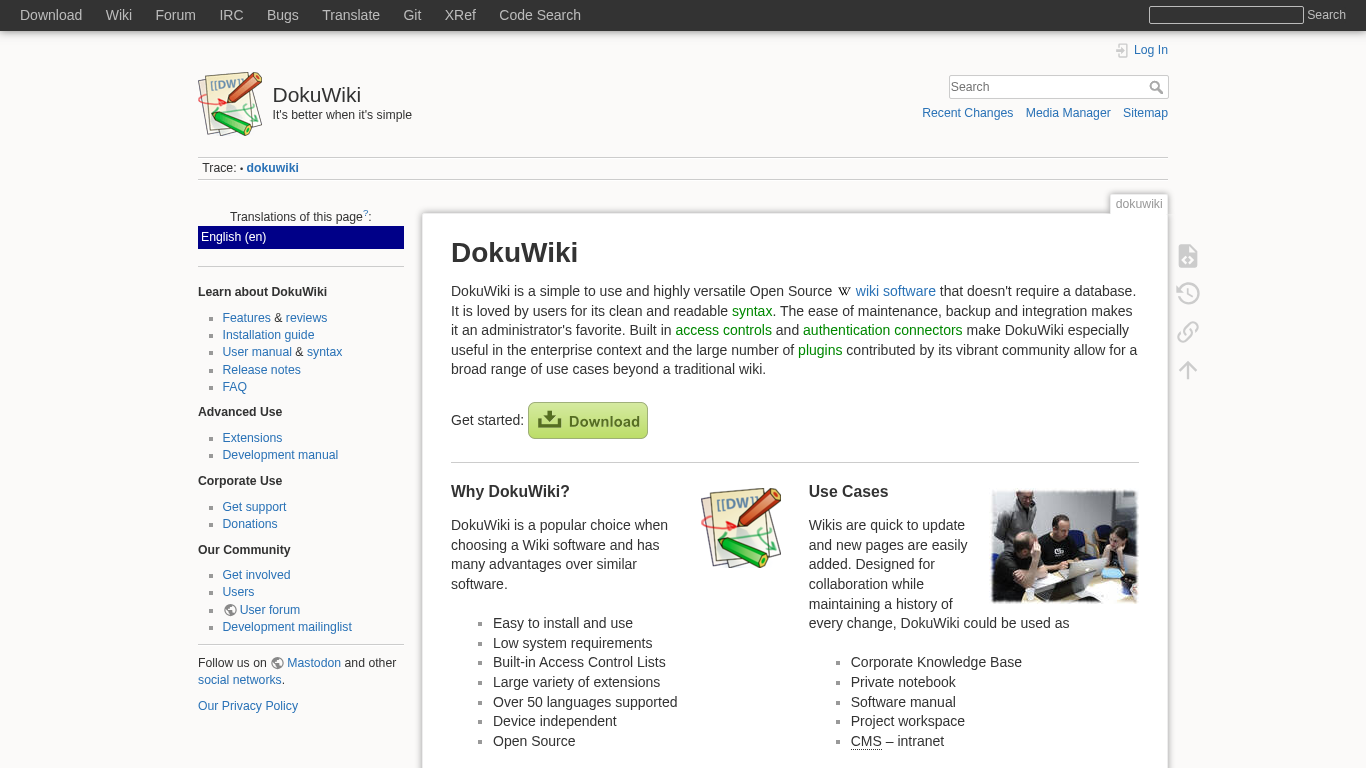Open the Our Privacy Policy link
1366x768 pixels.
pos(248,706)
